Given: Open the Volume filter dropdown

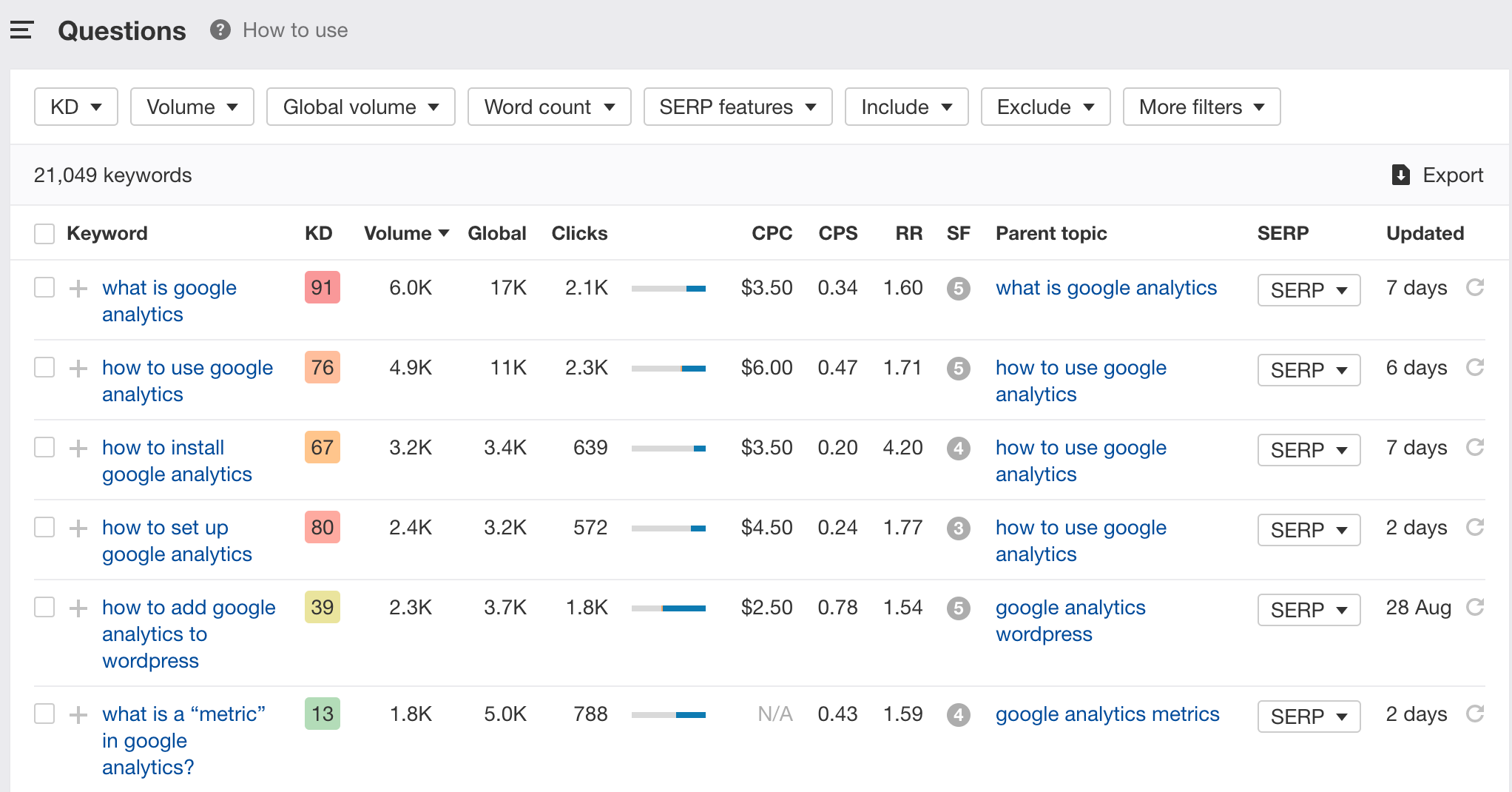Looking at the screenshot, I should click(192, 107).
